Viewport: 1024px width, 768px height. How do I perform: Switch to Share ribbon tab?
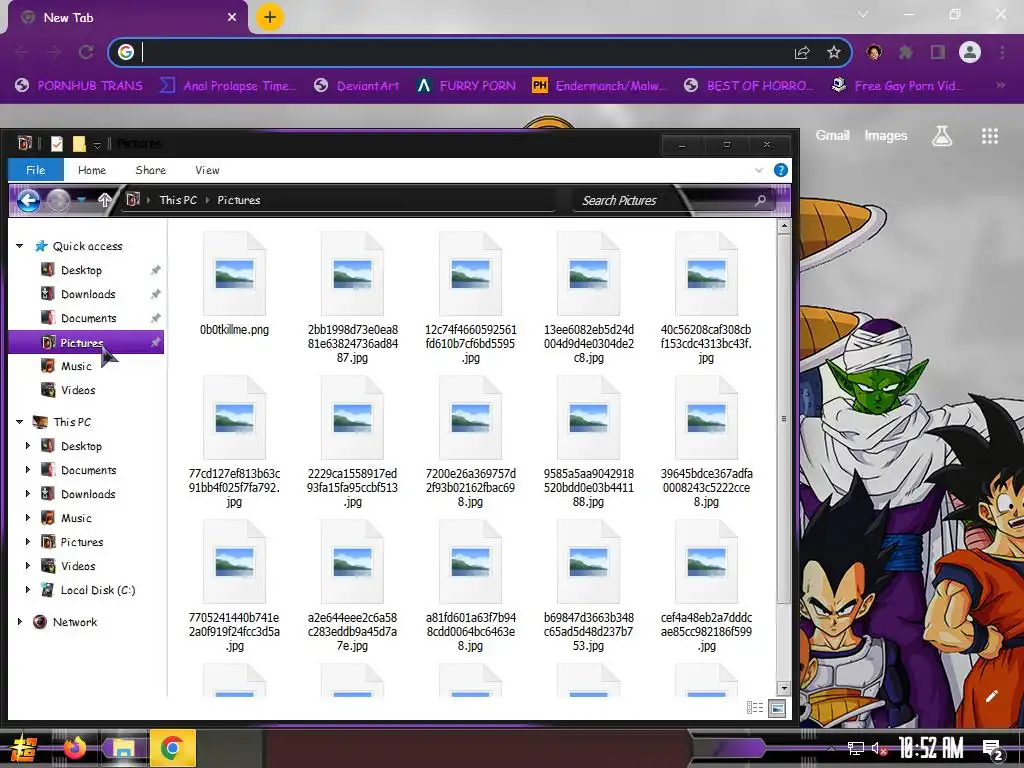click(150, 170)
